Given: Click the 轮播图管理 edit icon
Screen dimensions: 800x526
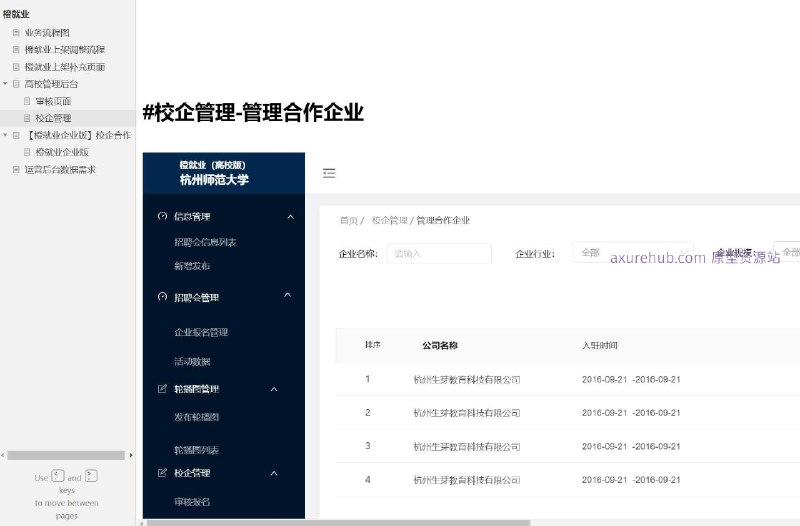Looking at the screenshot, I should (x=162, y=389).
